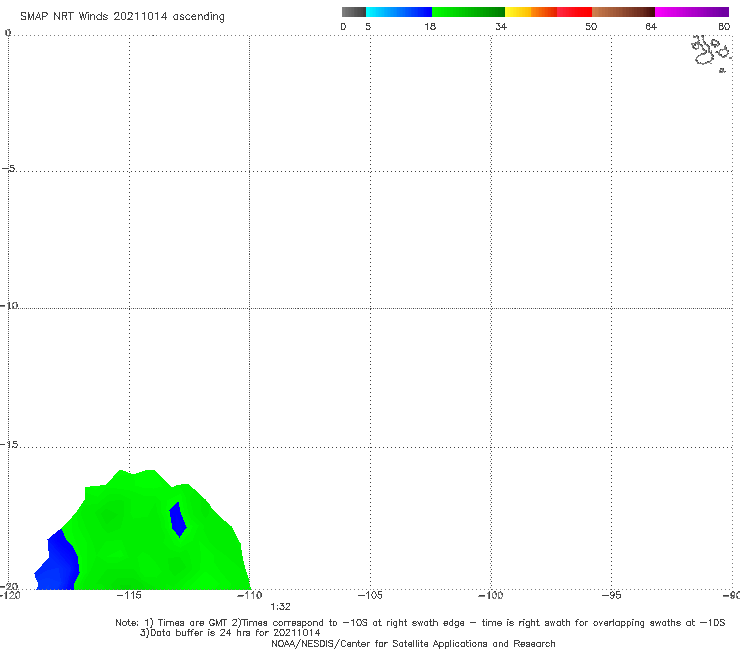This screenshot has height=650, width=740.
Task: Click the yellow-orange segment of the color scale
Action: click(x=530, y=12)
